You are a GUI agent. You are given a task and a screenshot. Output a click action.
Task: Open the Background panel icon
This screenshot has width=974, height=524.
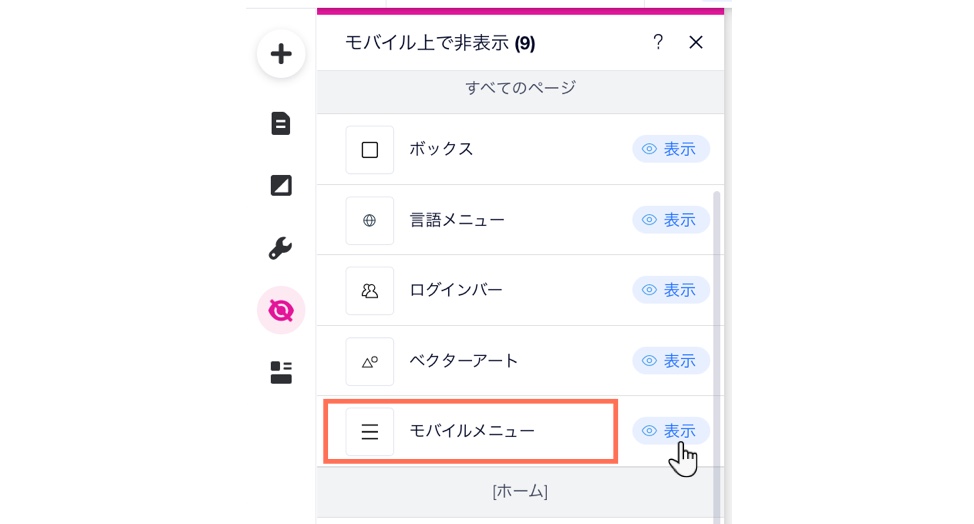(281, 186)
